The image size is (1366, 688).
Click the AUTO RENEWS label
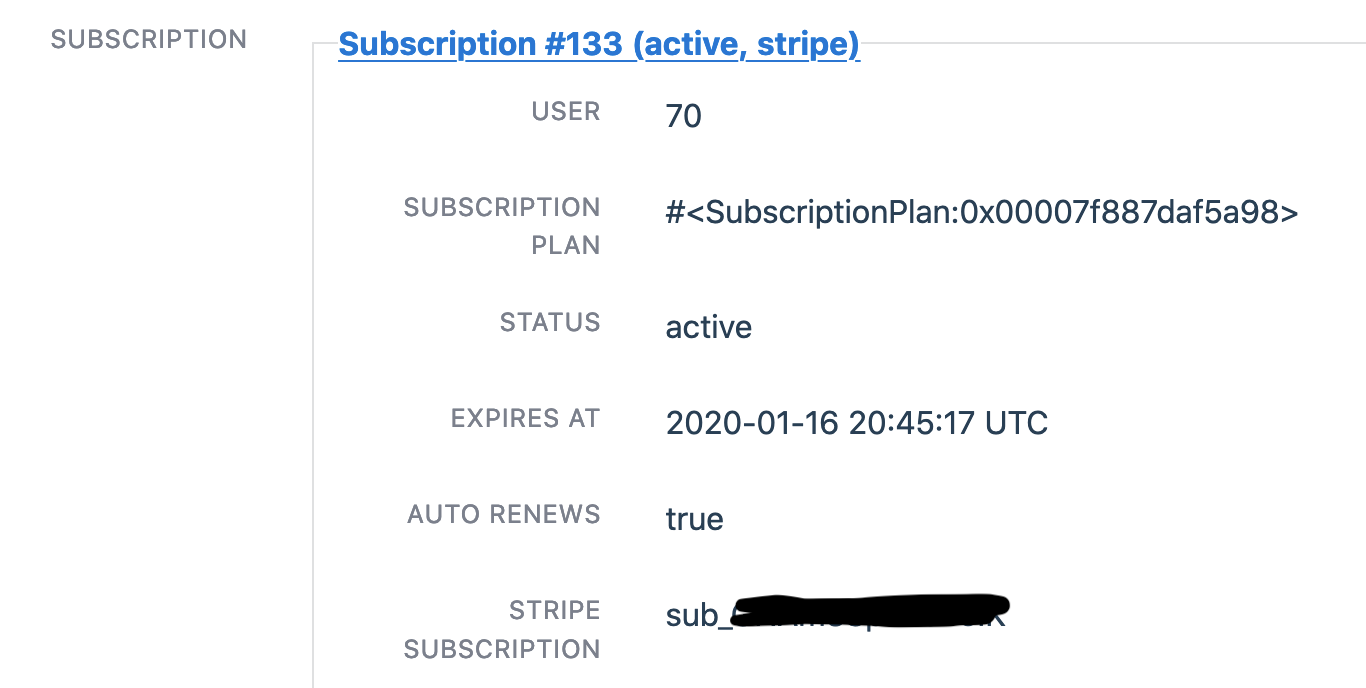click(x=503, y=514)
